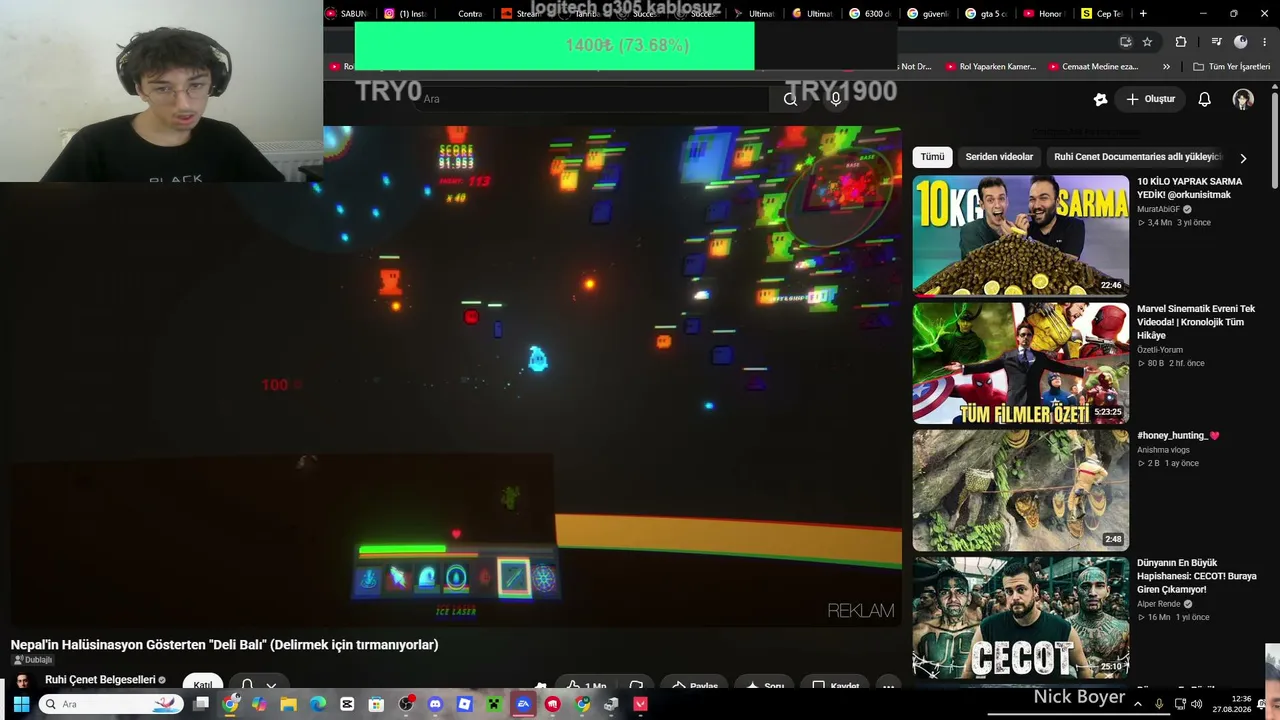Open the YouTube account avatar menu
This screenshot has height=720, width=1280.
coord(1243,99)
